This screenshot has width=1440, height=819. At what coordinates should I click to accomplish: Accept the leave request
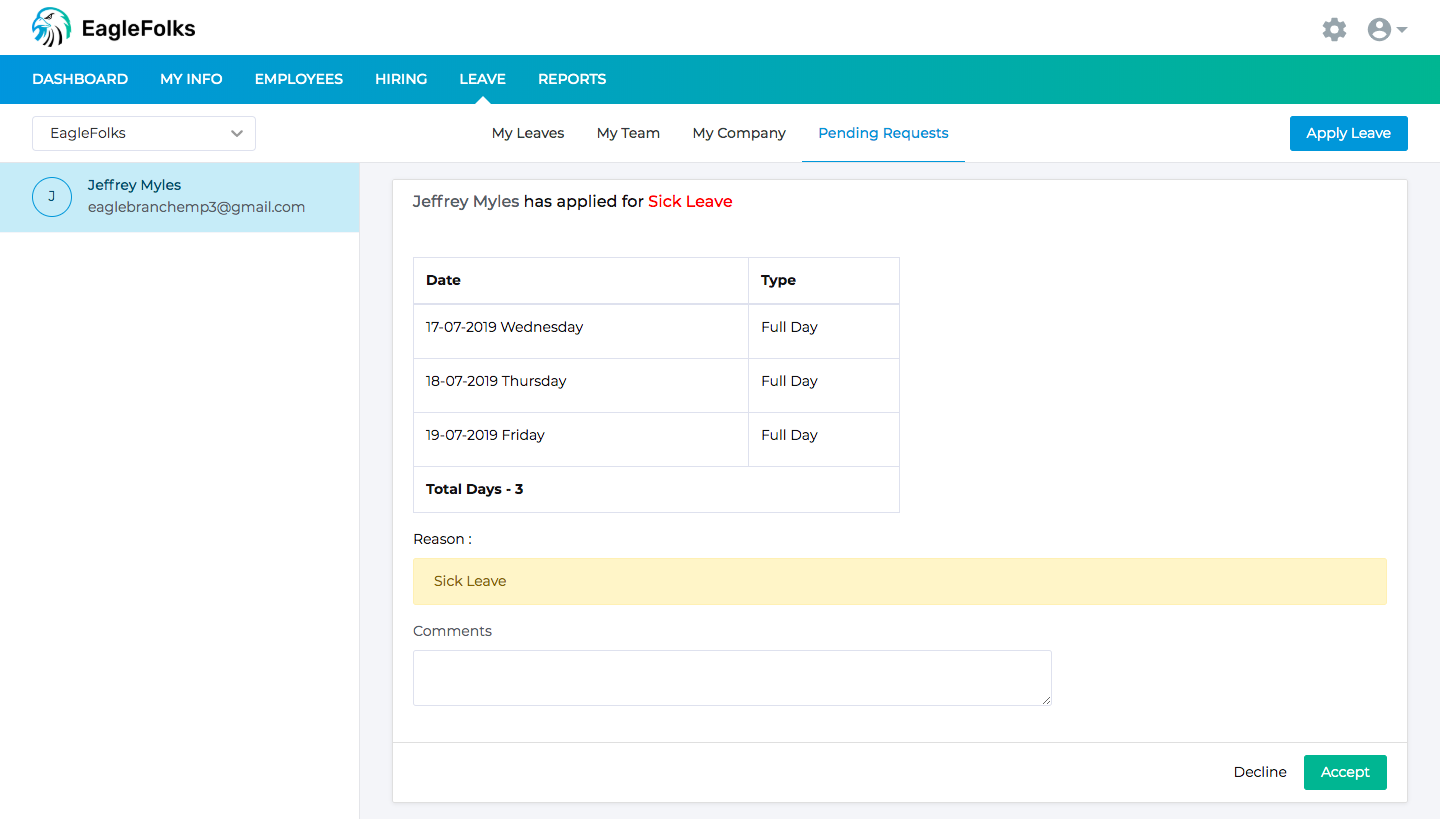[1345, 772]
